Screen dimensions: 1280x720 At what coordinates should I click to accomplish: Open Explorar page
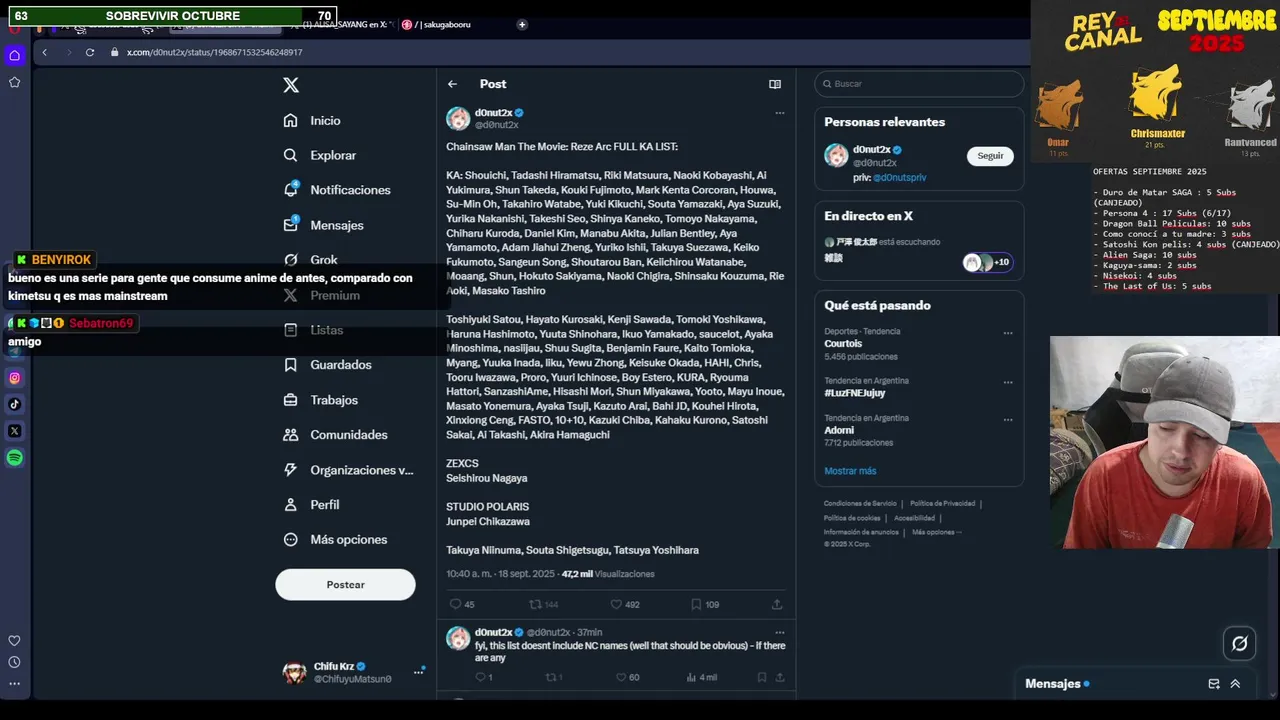click(x=320, y=155)
